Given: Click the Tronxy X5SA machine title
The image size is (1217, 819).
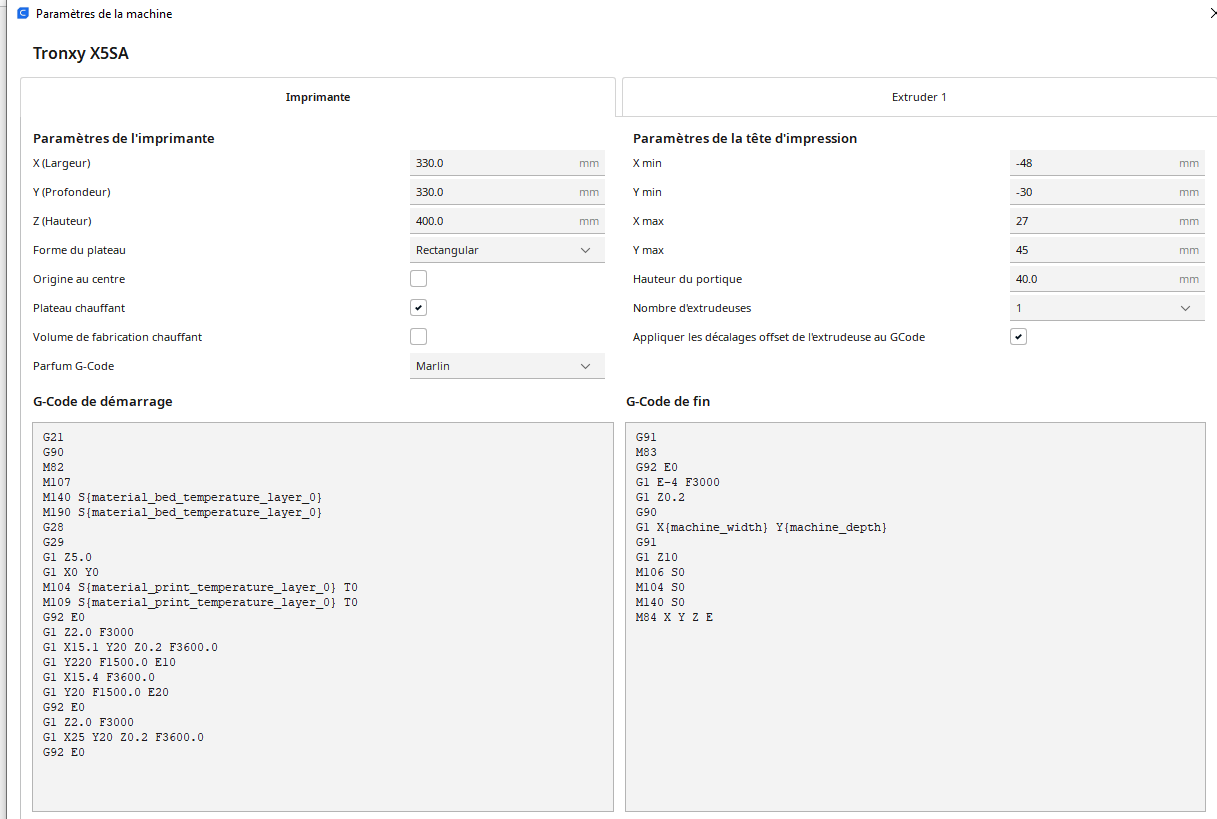Looking at the screenshot, I should [x=81, y=53].
